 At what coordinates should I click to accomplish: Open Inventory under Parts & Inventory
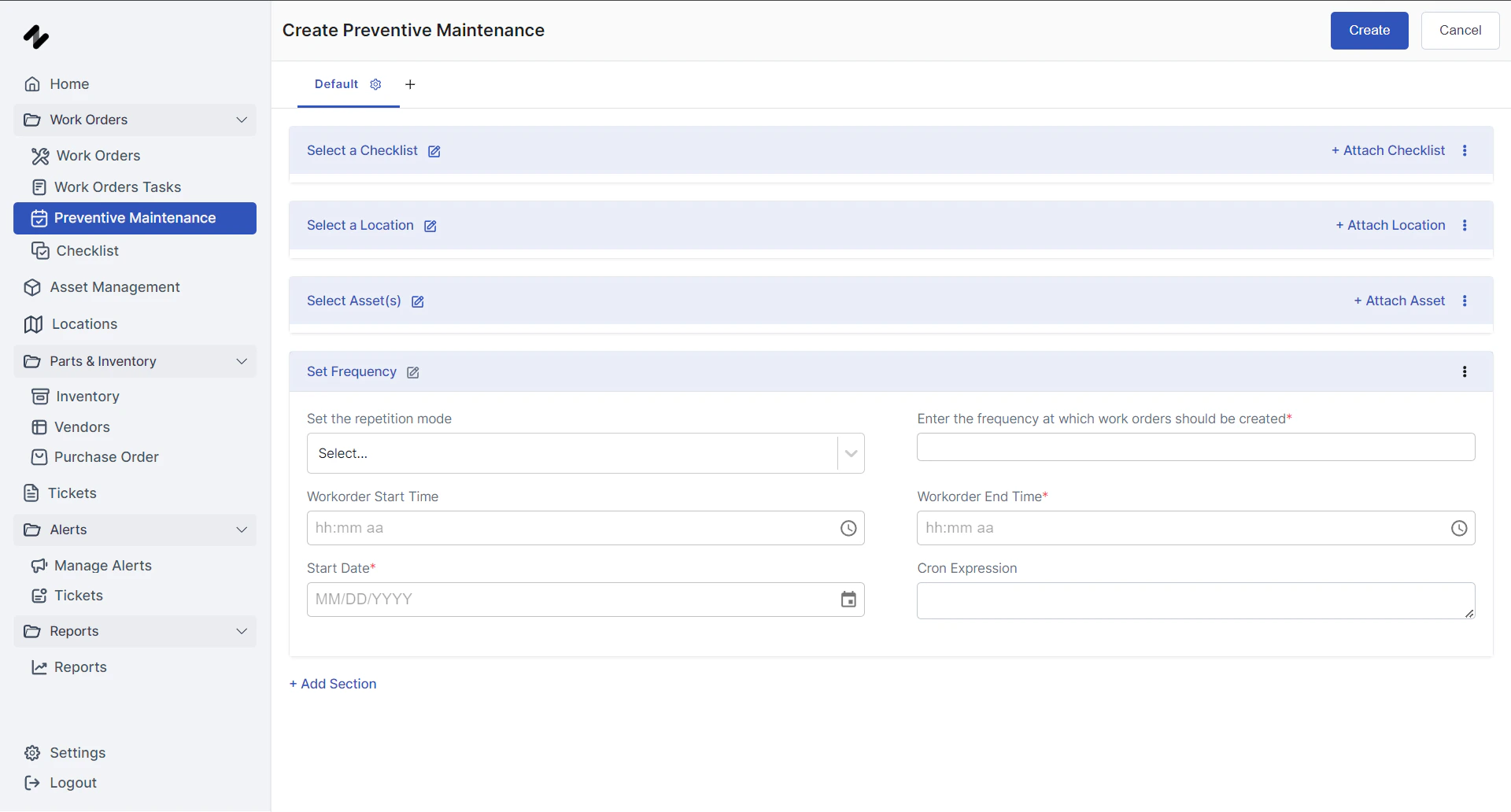pyautogui.click(x=135, y=397)
